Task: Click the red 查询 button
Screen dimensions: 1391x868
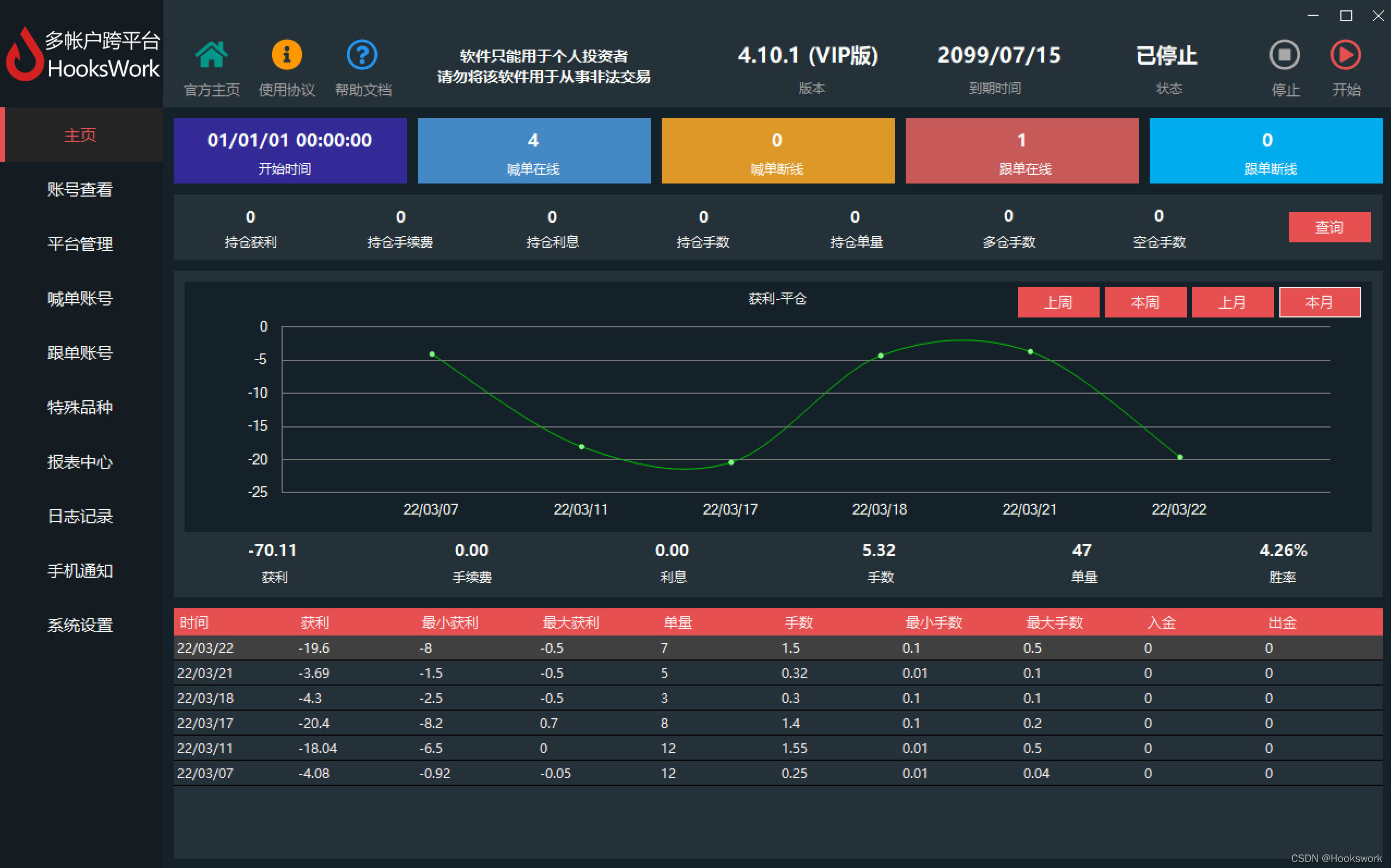Action: (x=1329, y=227)
